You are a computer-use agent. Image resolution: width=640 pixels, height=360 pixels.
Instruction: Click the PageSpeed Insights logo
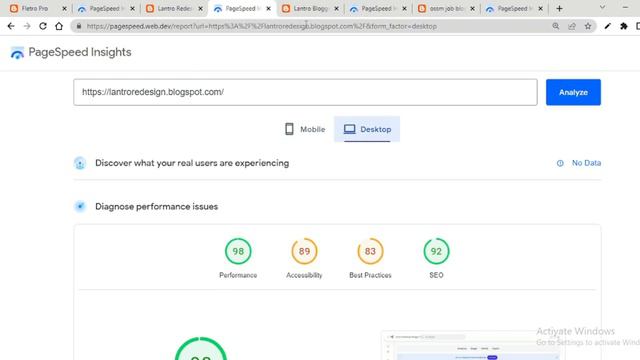(x=17, y=53)
